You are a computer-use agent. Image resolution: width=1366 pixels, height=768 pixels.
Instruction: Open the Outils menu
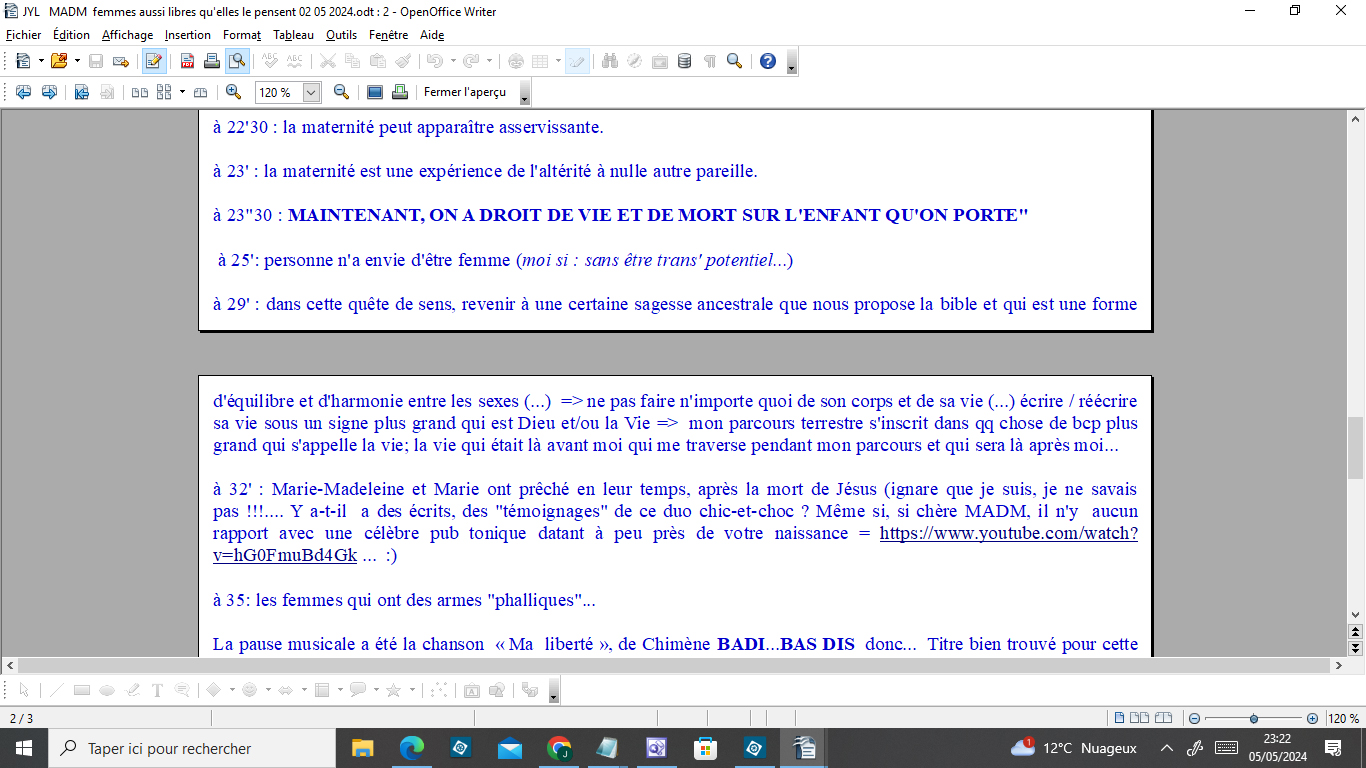pos(341,35)
